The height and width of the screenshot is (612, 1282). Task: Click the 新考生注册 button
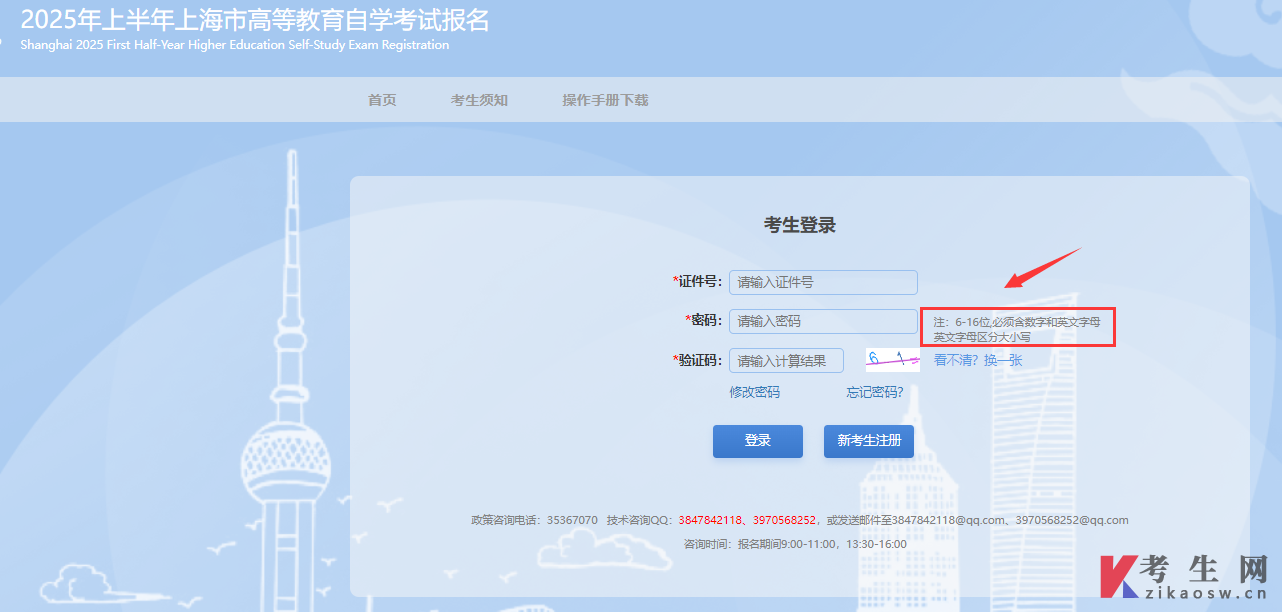coord(869,441)
